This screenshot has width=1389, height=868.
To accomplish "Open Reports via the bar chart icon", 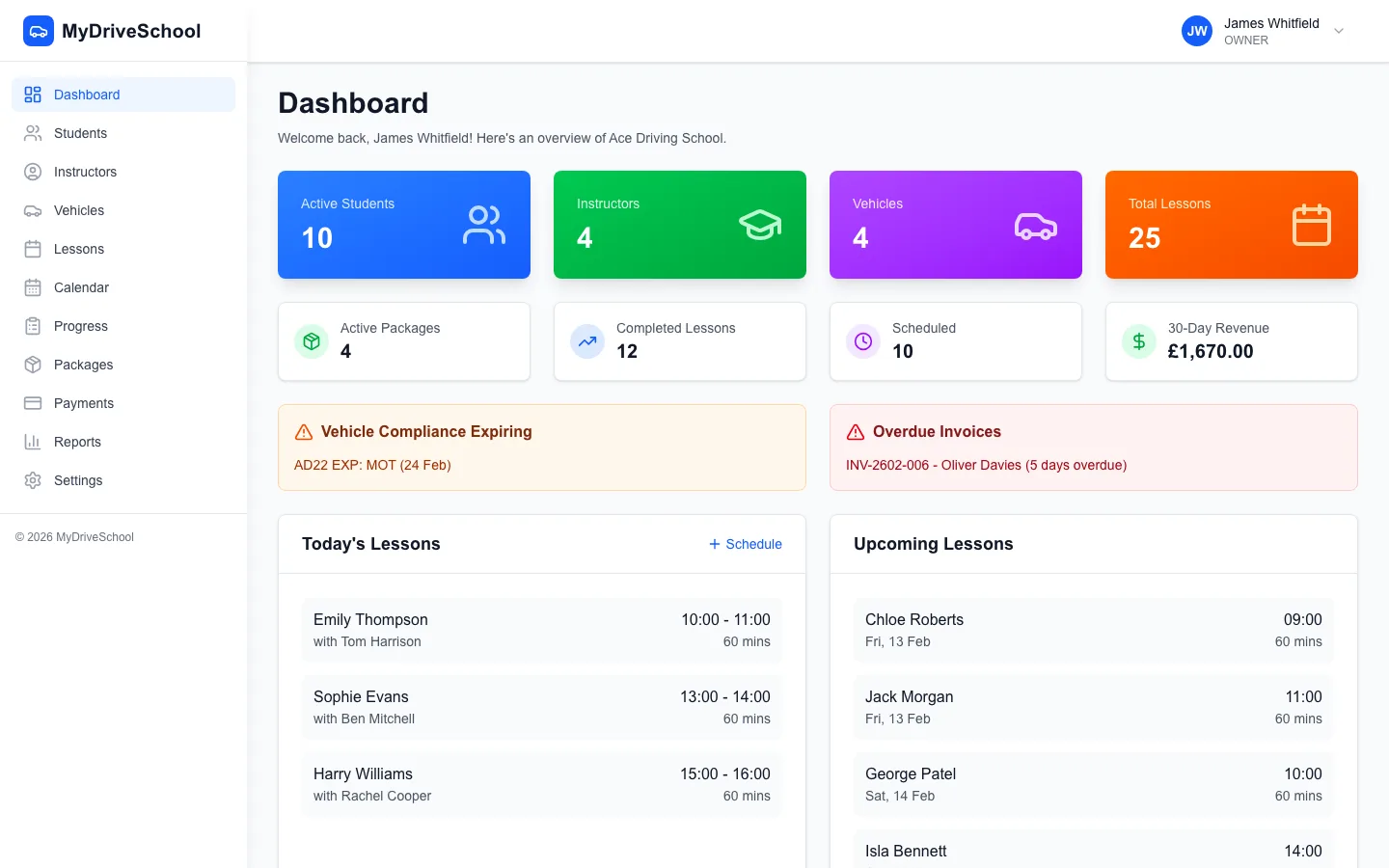I will click(x=32, y=442).
